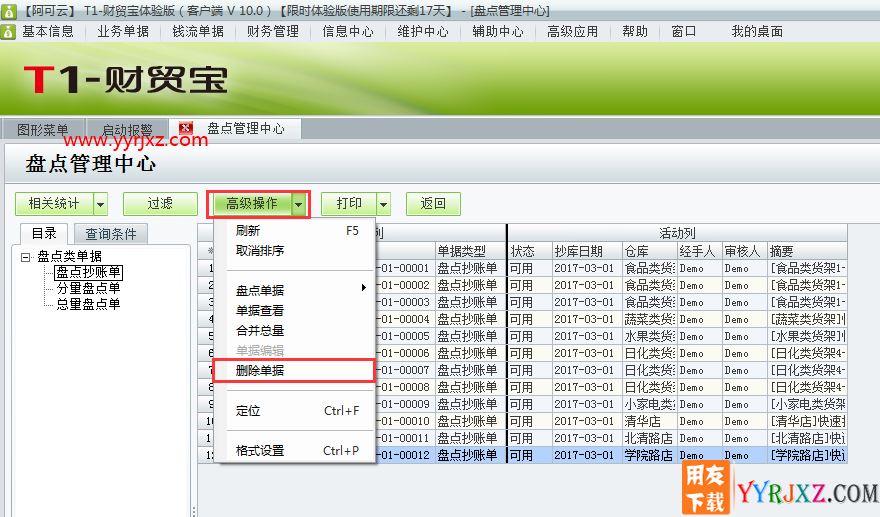This screenshot has width=880, height=517.
Task: Open the 辅助中心 menu
Action: [x=498, y=31]
